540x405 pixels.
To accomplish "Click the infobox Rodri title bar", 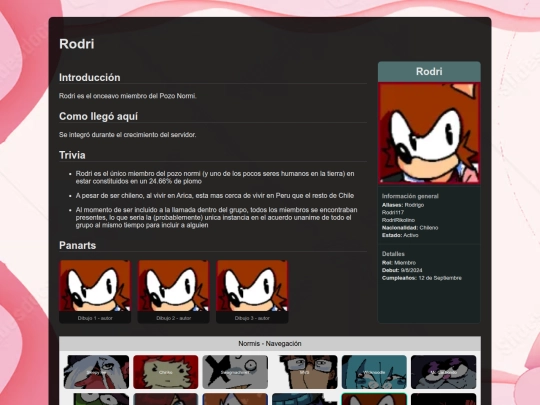I will tap(429, 72).
